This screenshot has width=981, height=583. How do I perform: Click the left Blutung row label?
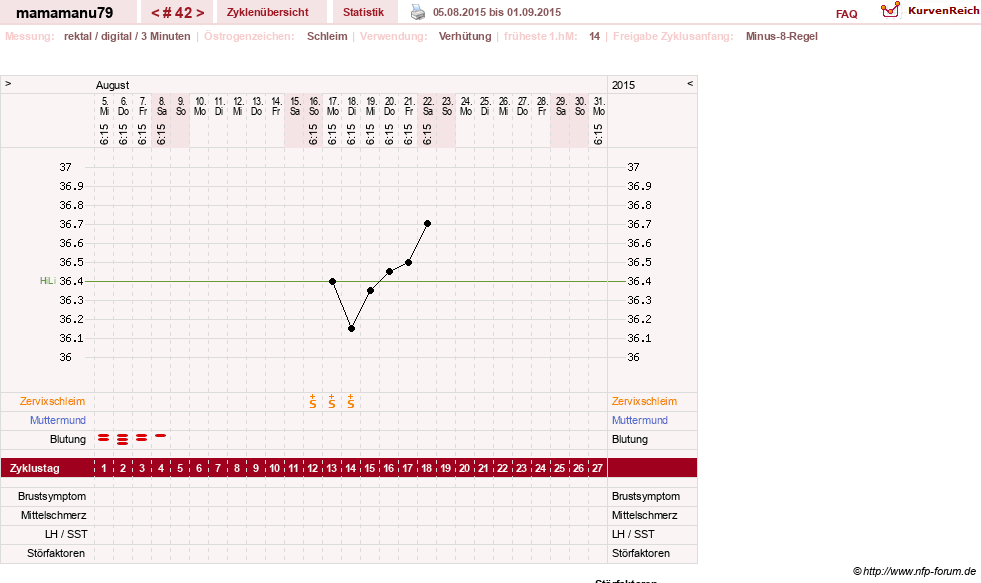point(68,439)
